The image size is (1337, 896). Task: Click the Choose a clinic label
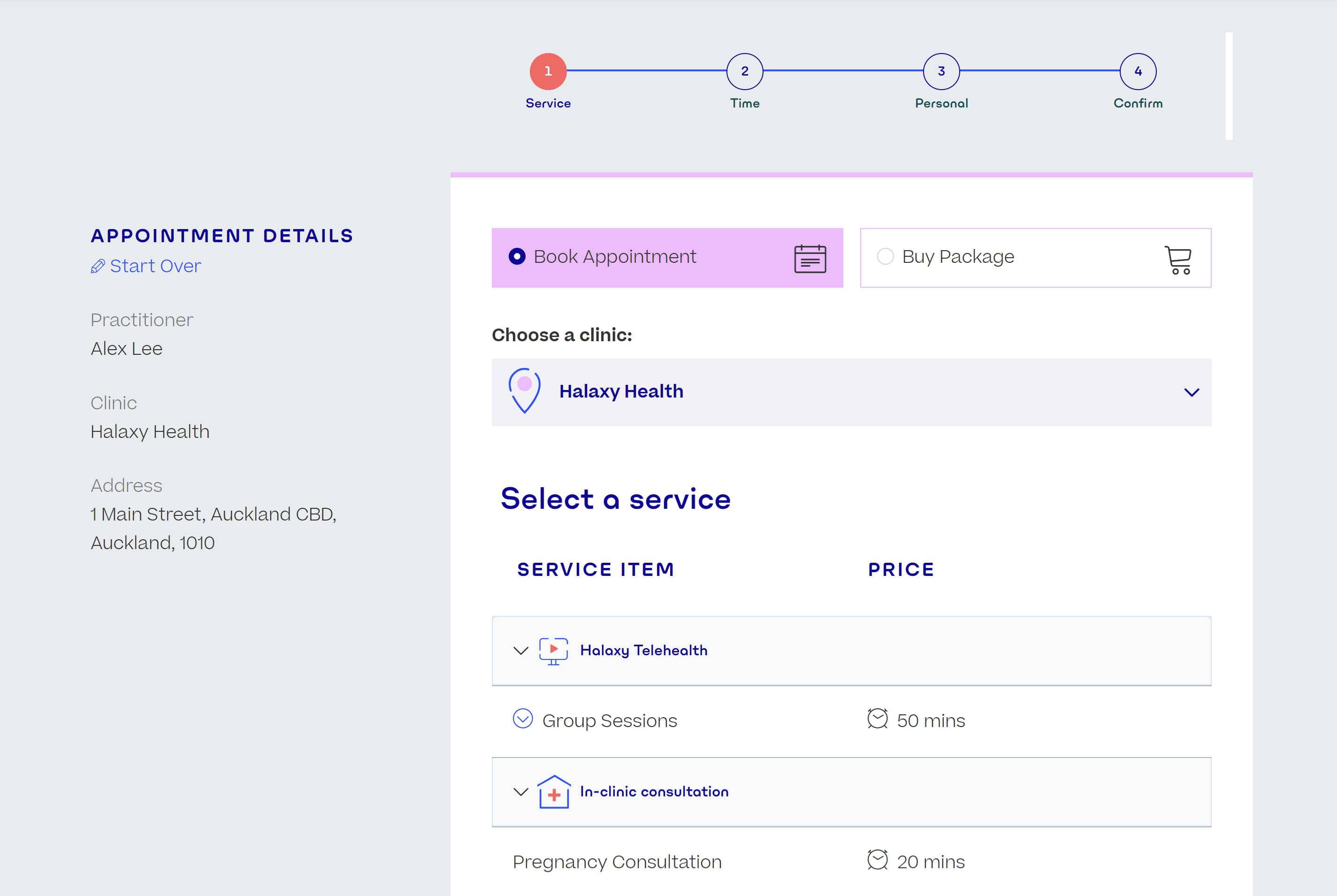point(562,335)
